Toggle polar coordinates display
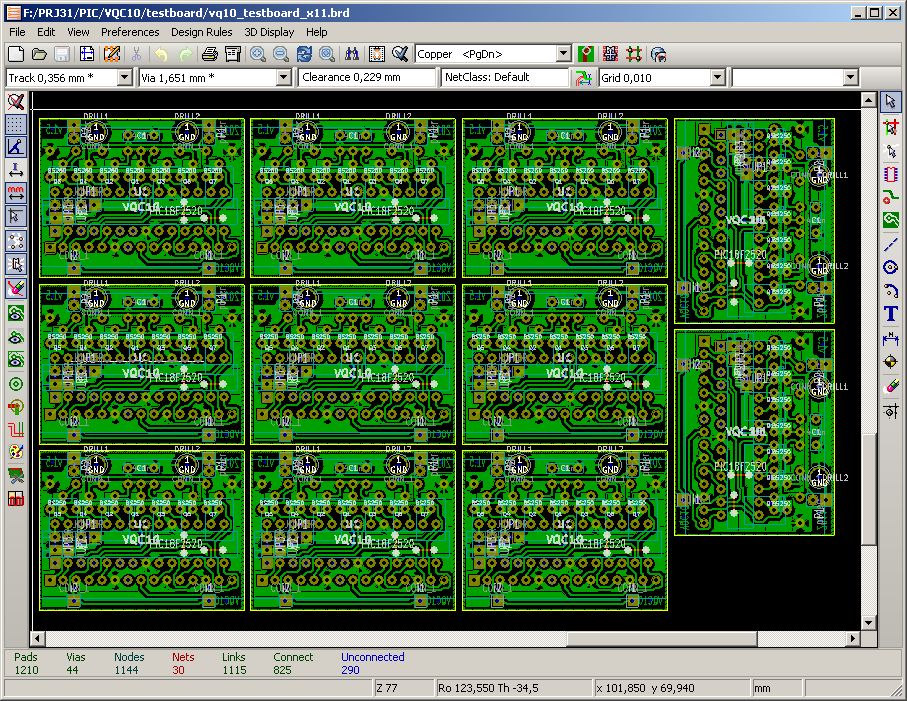The height and width of the screenshot is (701, 907). click(x=16, y=147)
